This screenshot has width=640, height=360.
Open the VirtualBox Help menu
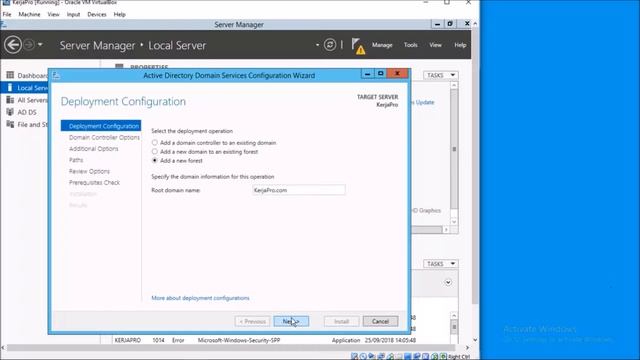coord(120,14)
